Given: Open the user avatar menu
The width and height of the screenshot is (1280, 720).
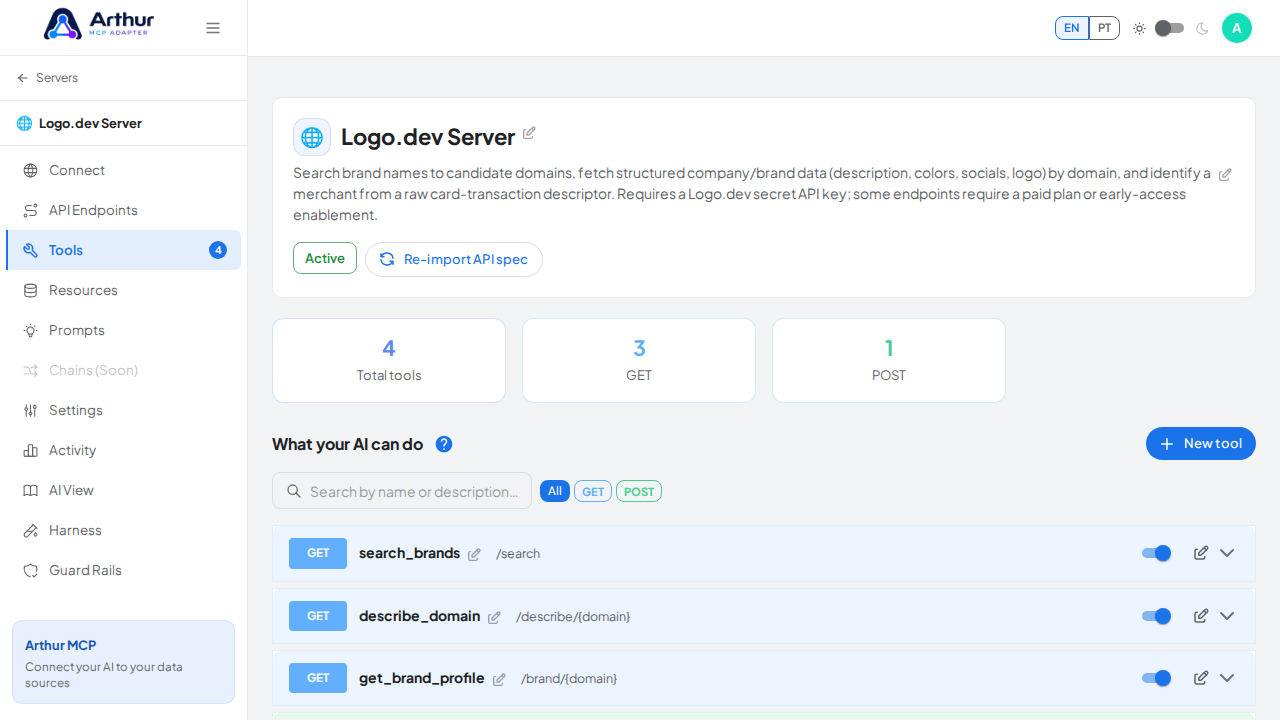Looking at the screenshot, I should [x=1237, y=28].
